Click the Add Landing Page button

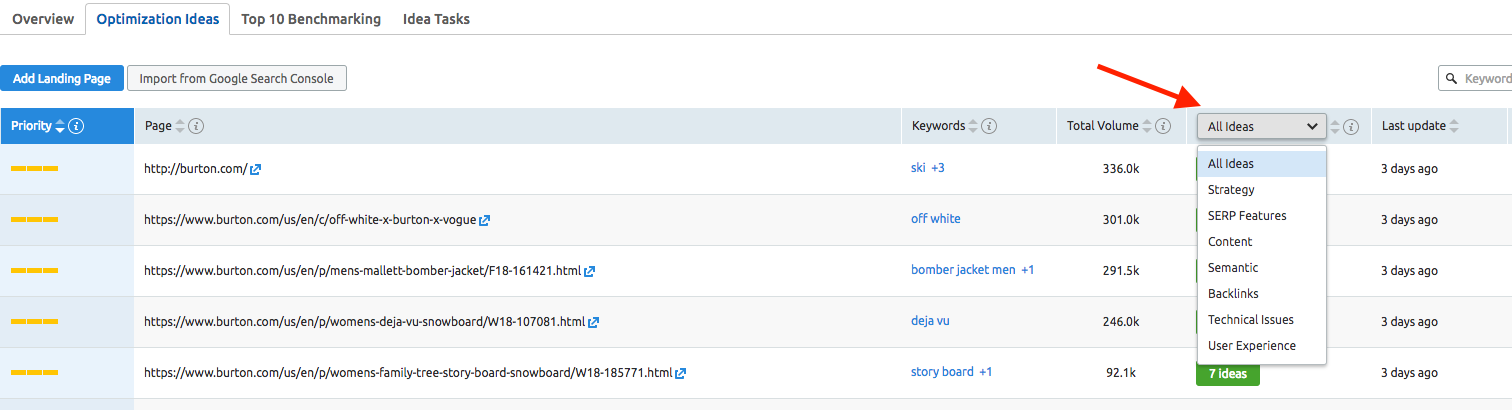pyautogui.click(x=62, y=78)
